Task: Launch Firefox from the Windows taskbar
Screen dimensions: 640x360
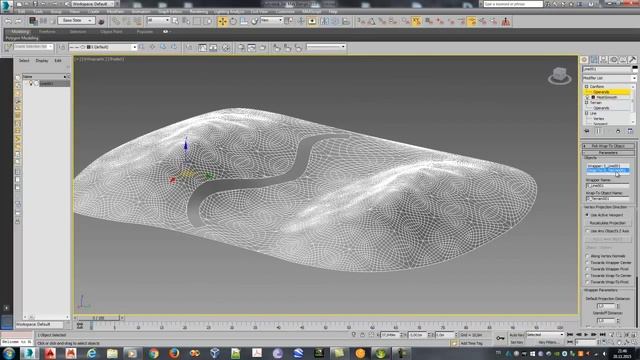Action: (x=174, y=353)
